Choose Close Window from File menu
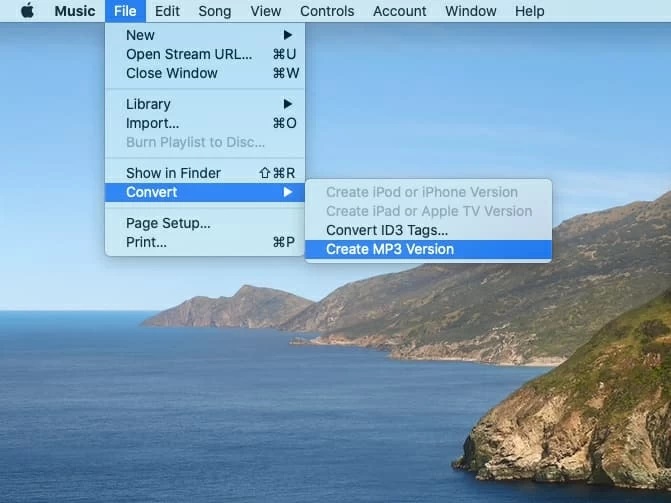671x503 pixels. 171,73
